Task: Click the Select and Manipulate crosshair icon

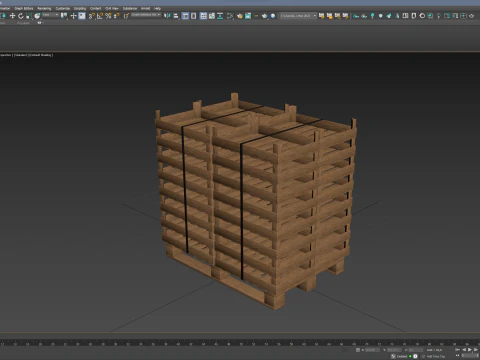Action: 73,16
